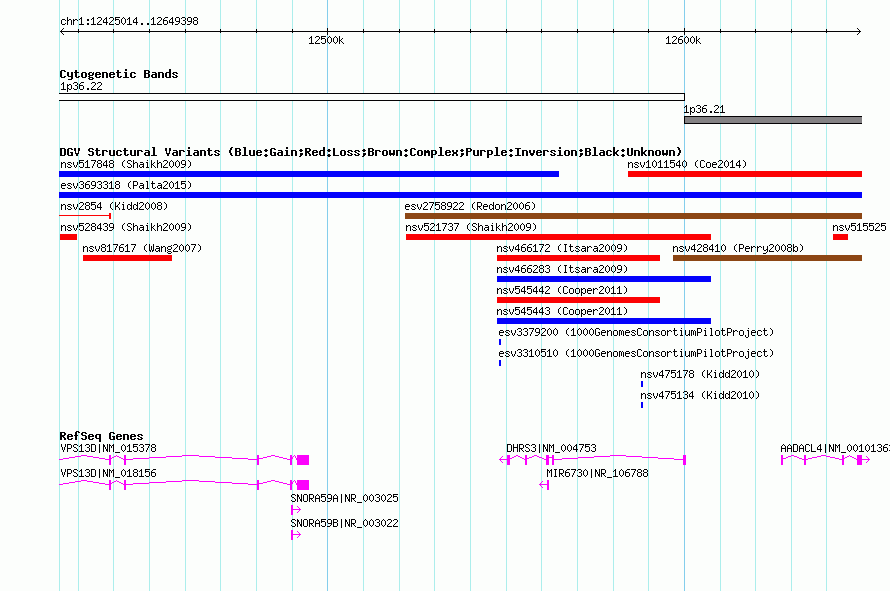Click the MIR6730 gene arrow glyph
The width and height of the screenshot is (890, 591).
(x=544, y=485)
